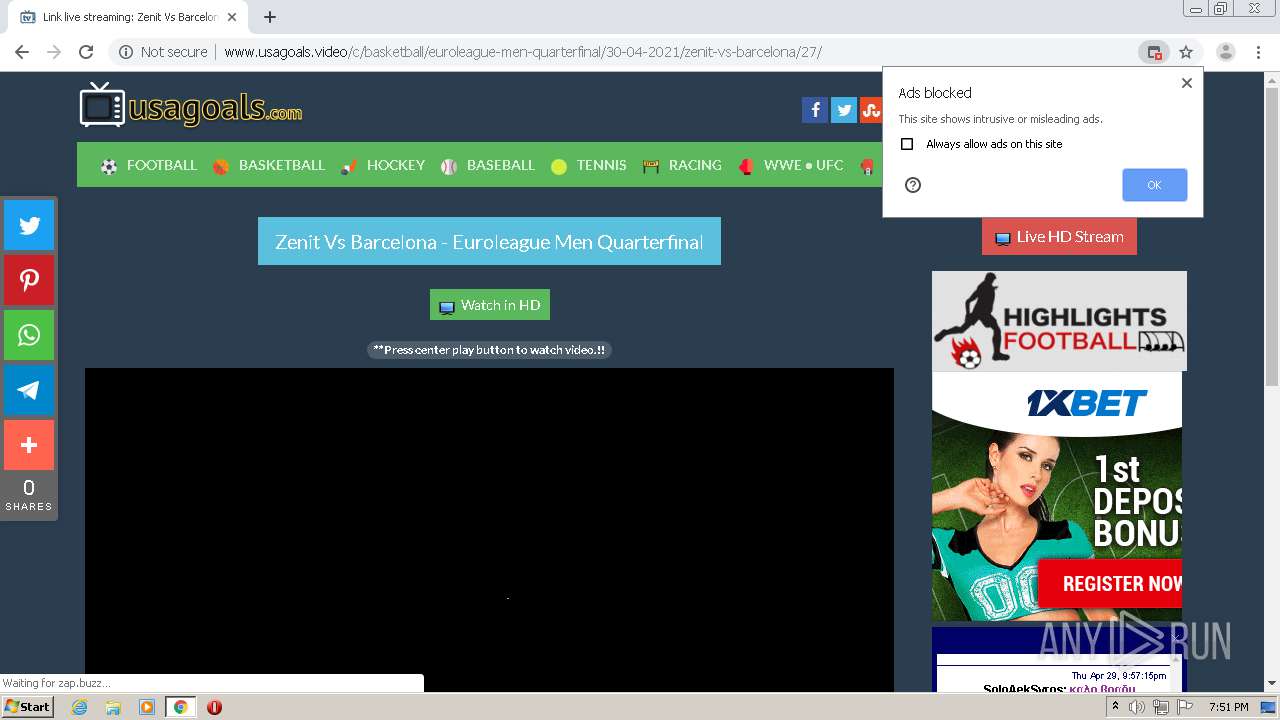The width and height of the screenshot is (1280, 720).
Task: Open File Explorer from taskbar
Action: 113,707
